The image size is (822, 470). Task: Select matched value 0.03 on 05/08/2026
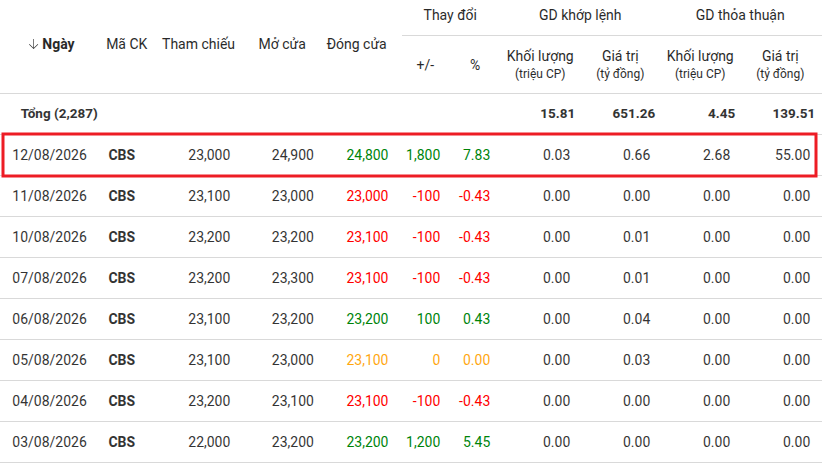(636, 360)
